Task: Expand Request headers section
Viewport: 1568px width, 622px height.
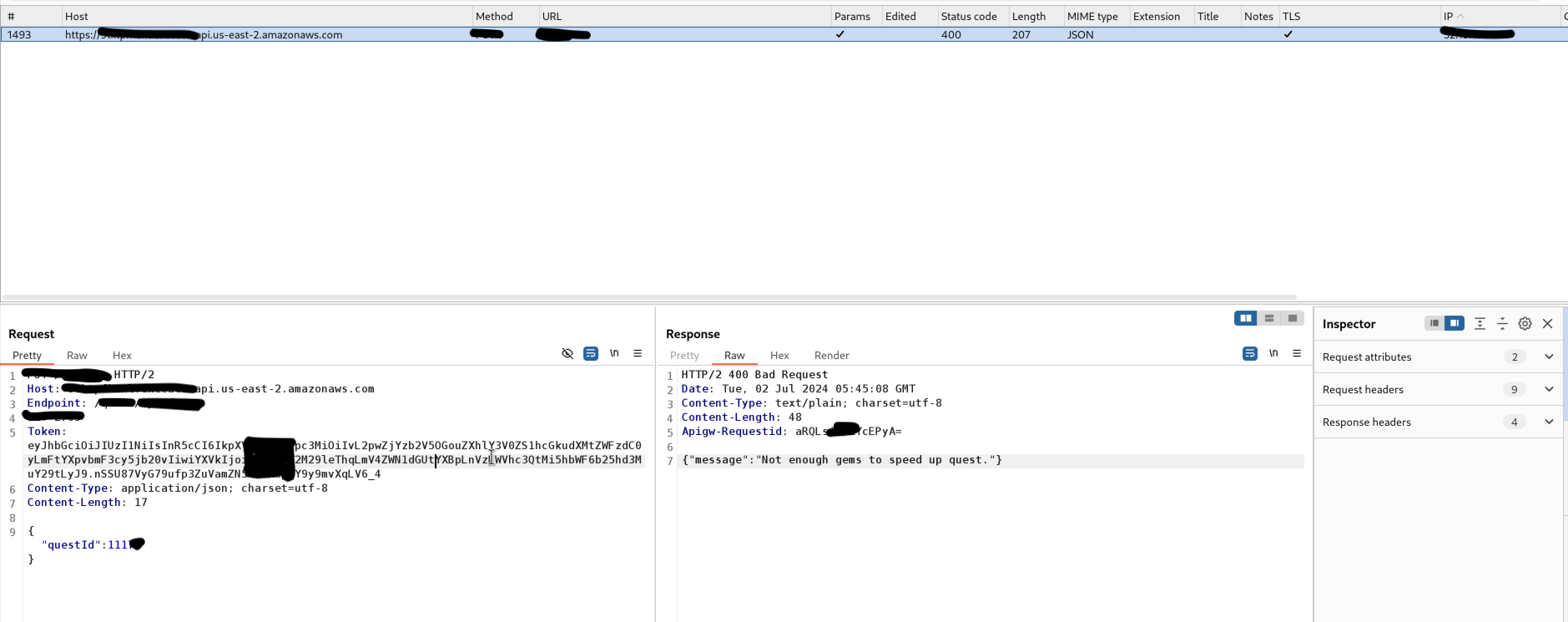Action: tap(1549, 389)
